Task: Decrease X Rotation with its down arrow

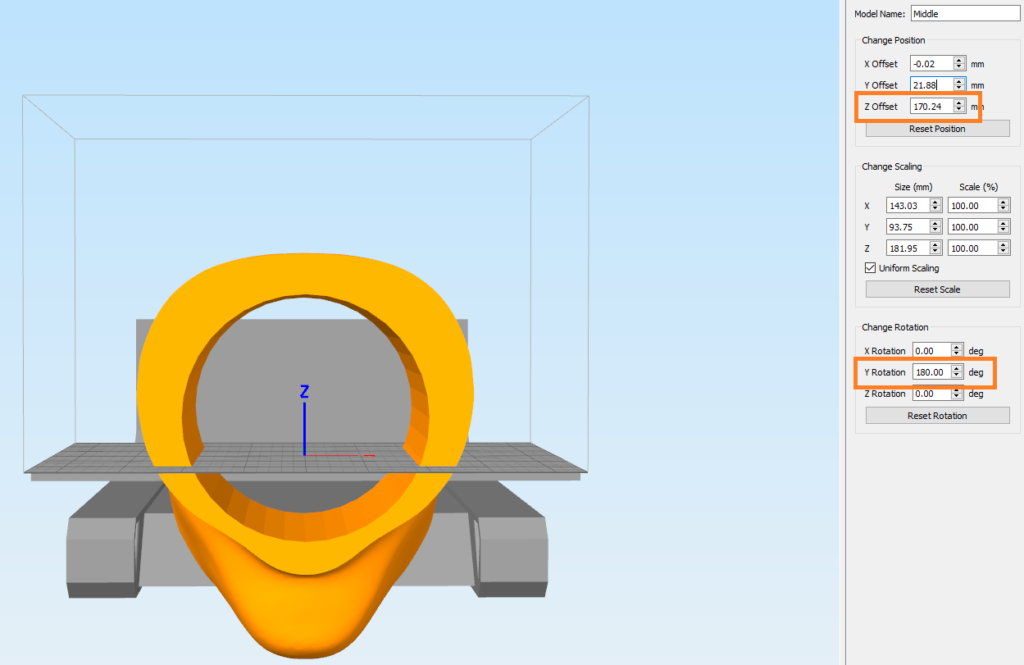Action: [957, 355]
